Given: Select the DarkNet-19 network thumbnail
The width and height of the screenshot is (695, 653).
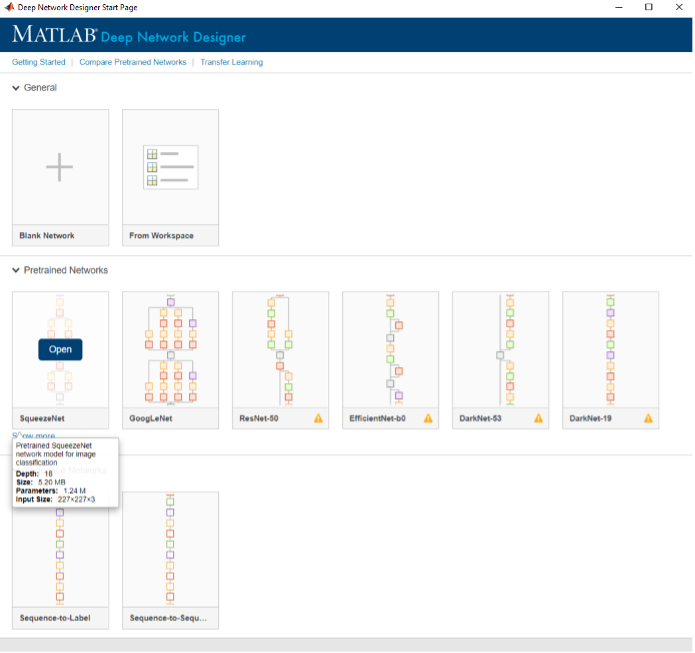Looking at the screenshot, I should 610,350.
